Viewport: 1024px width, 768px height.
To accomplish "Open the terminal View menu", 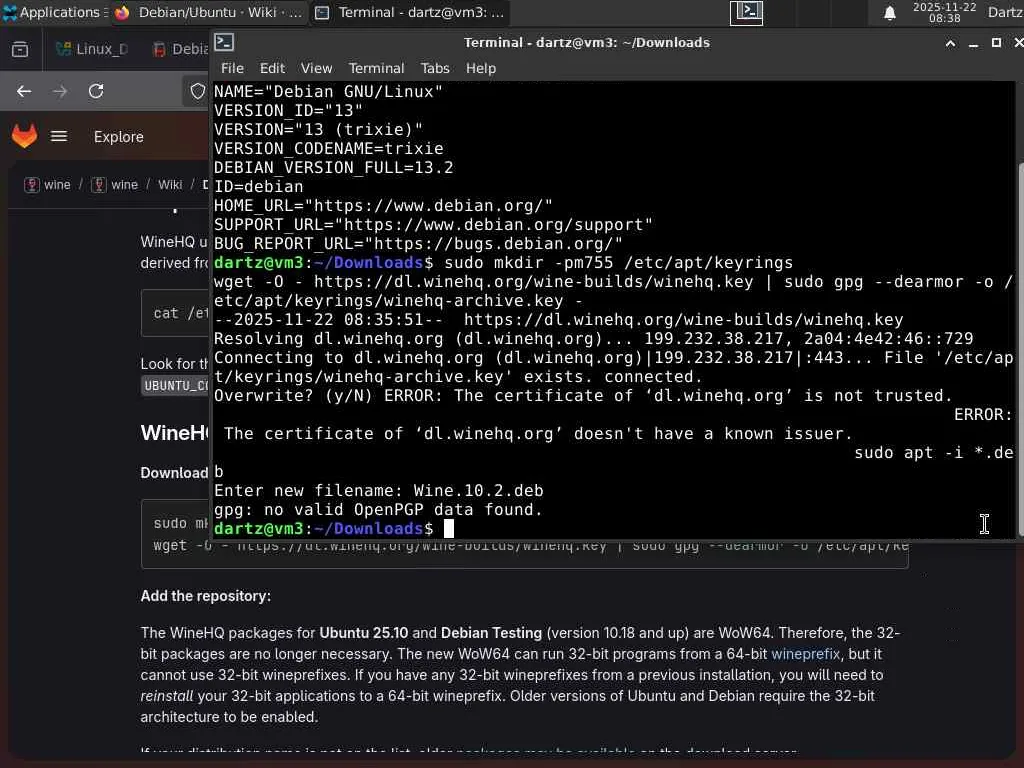I will point(316,68).
